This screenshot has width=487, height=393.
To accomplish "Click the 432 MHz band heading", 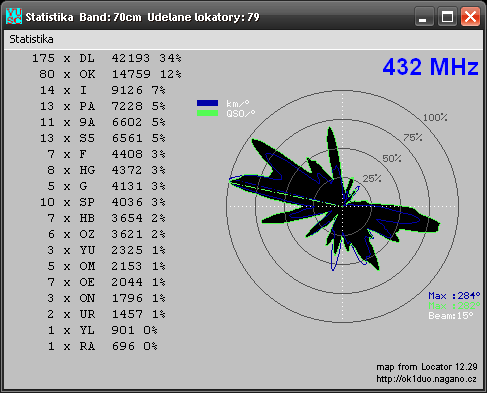I will tap(430, 67).
